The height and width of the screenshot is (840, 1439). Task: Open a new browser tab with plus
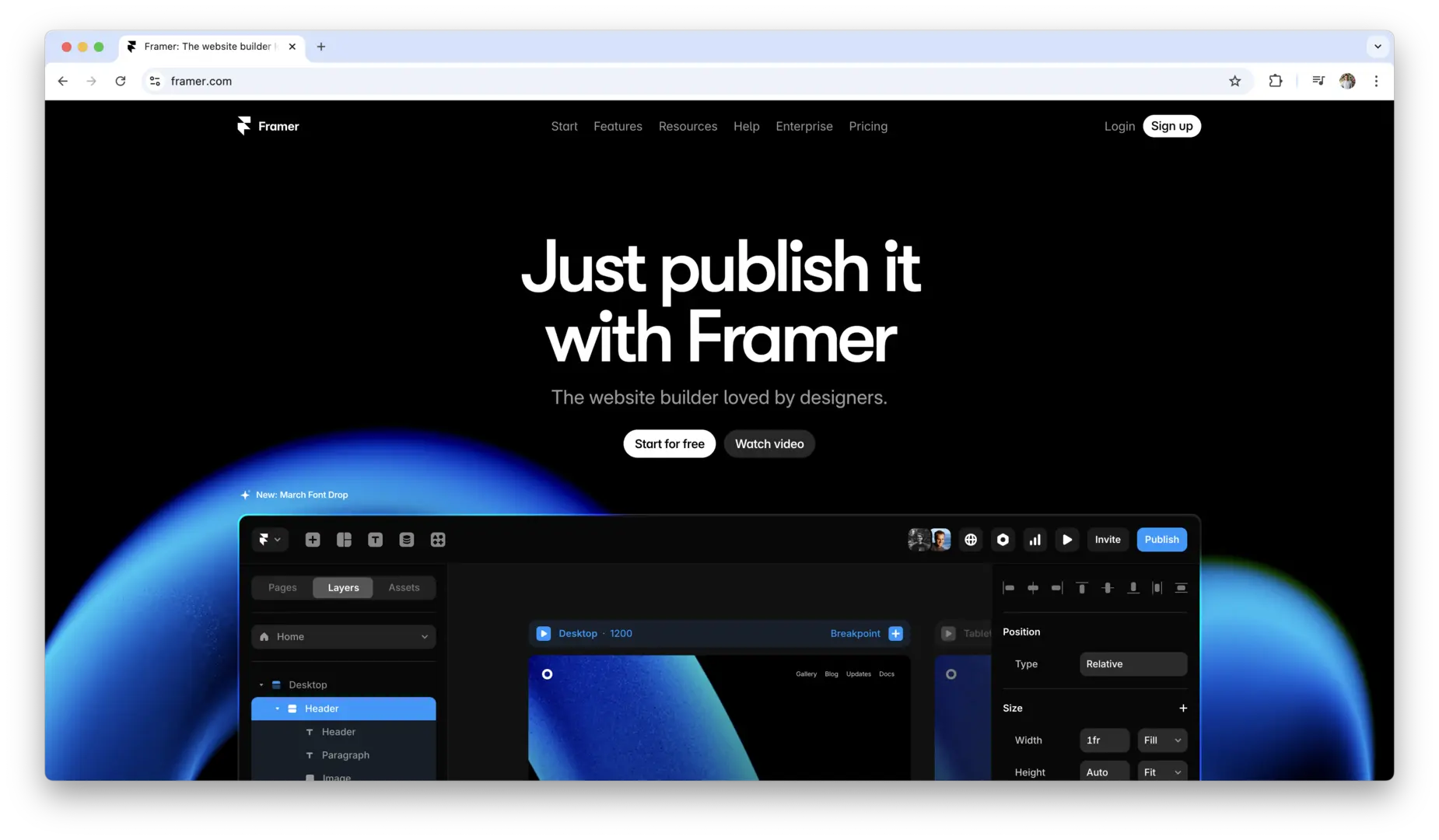(321, 47)
